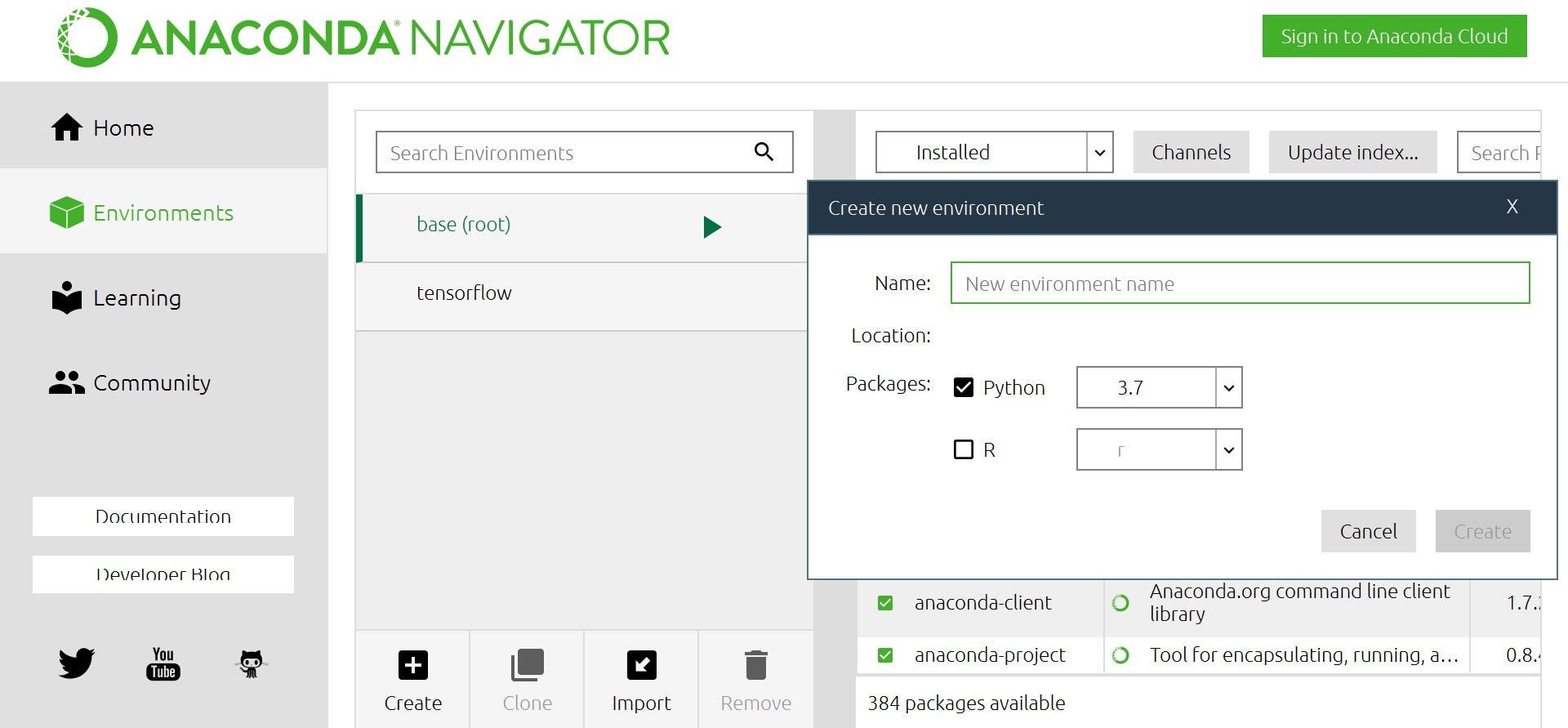Viewport: 1568px width, 728px height.
Task: Open the R version dropdown
Action: (x=1160, y=449)
